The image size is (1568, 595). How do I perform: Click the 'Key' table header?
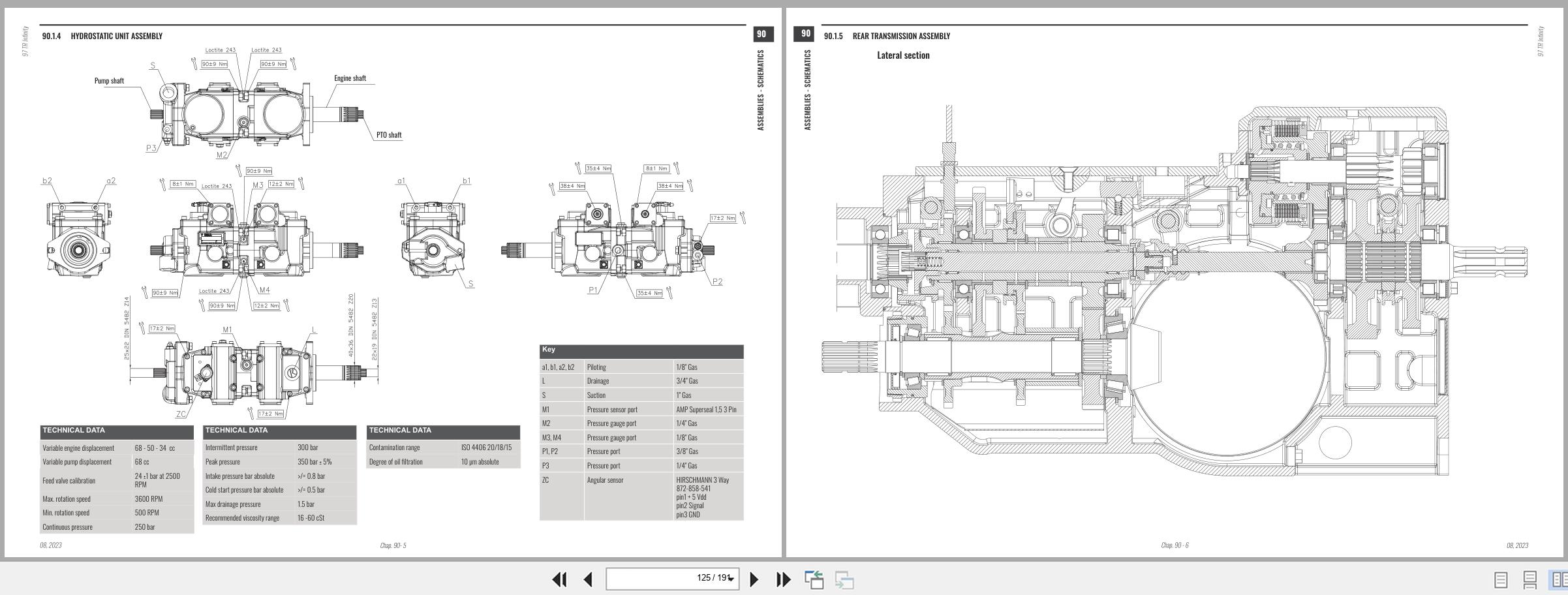pyautogui.click(x=641, y=350)
